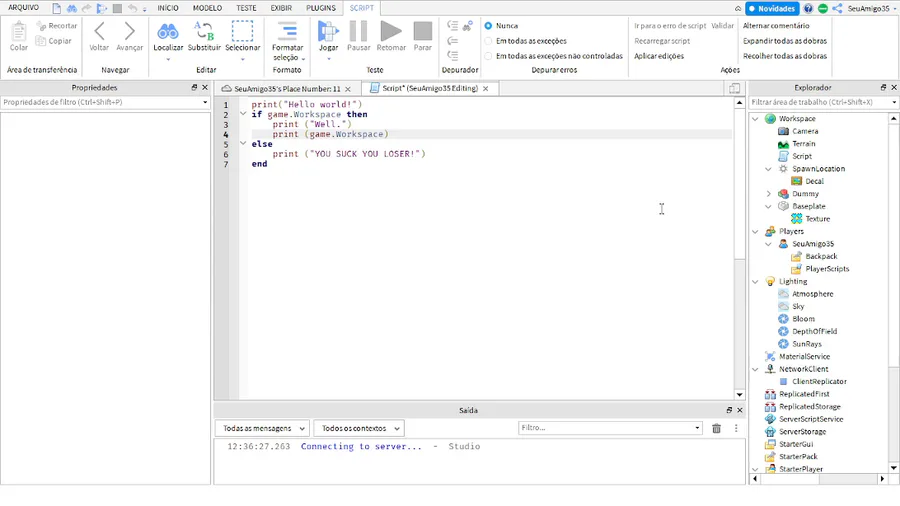Close the Script editing tab
The height and width of the screenshot is (506, 900).
486,89
